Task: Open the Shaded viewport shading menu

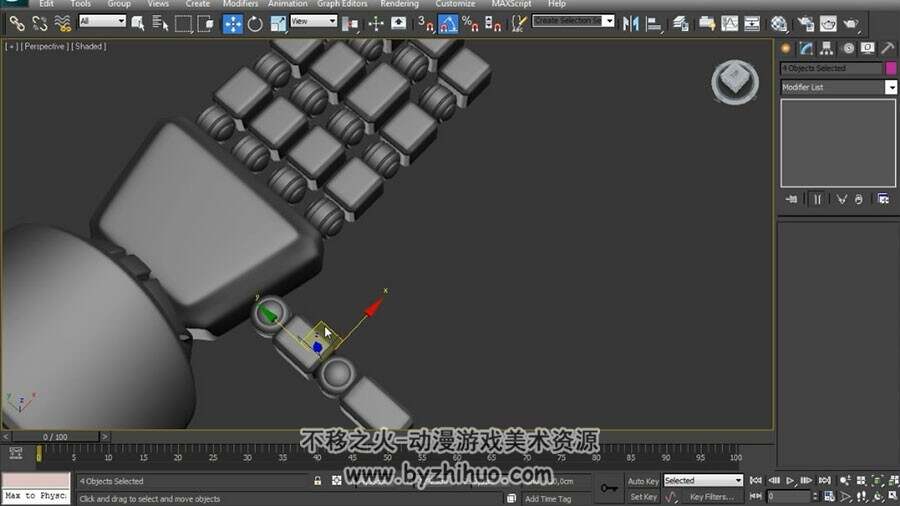Action: tap(88, 46)
